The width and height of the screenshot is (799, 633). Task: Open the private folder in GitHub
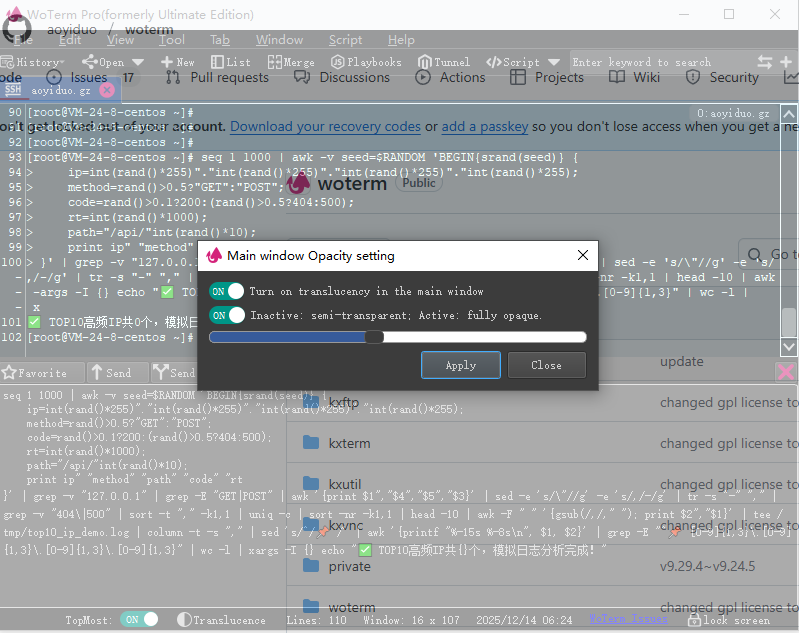point(349,566)
